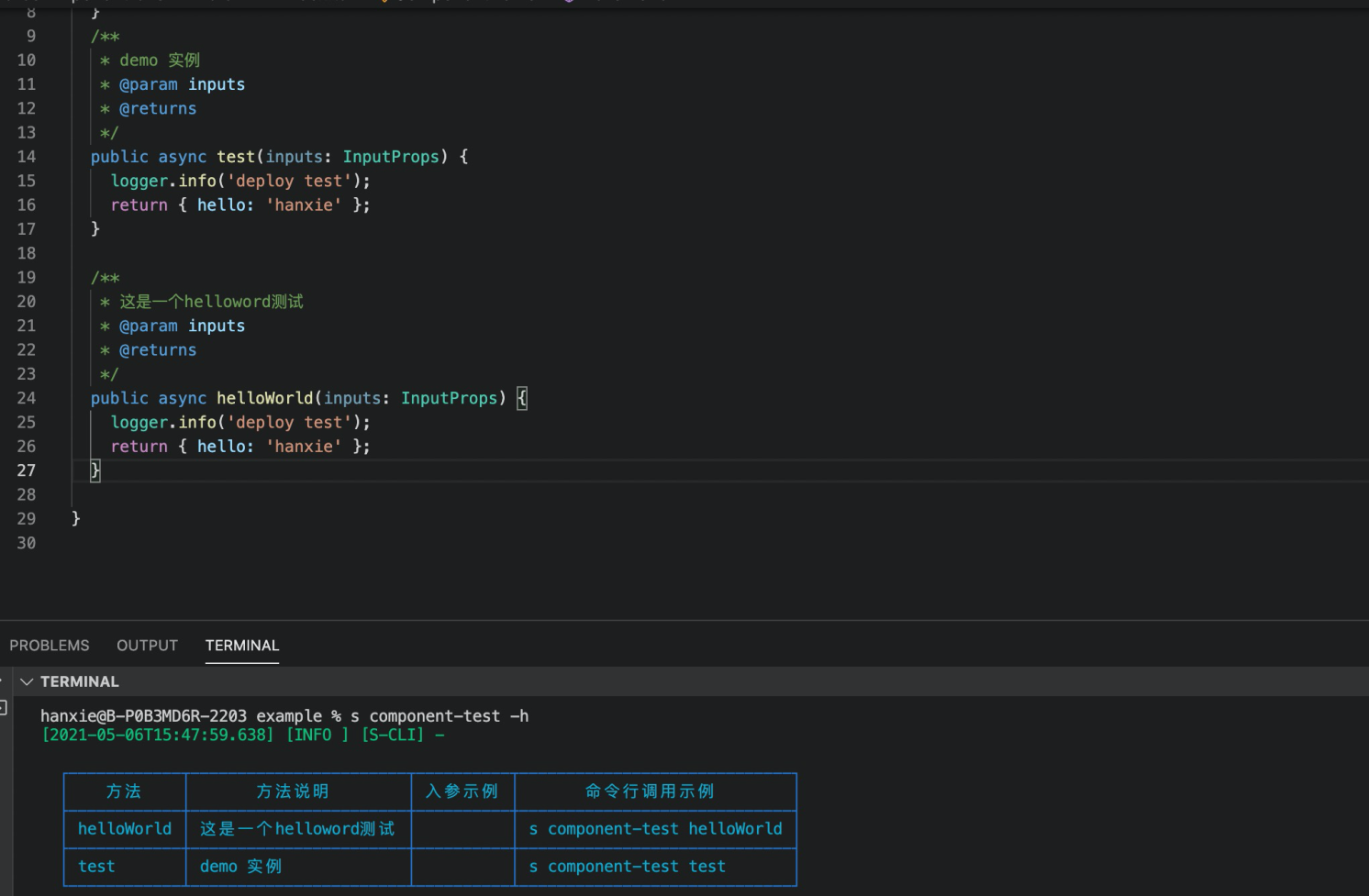Click '@param' tag on line 11
This screenshot has width=1369, height=896.
[x=149, y=84]
